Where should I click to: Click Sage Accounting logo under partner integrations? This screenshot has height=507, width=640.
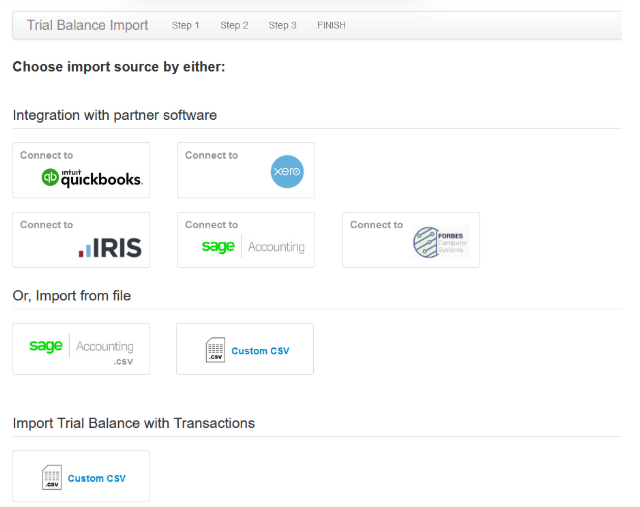coord(253,247)
